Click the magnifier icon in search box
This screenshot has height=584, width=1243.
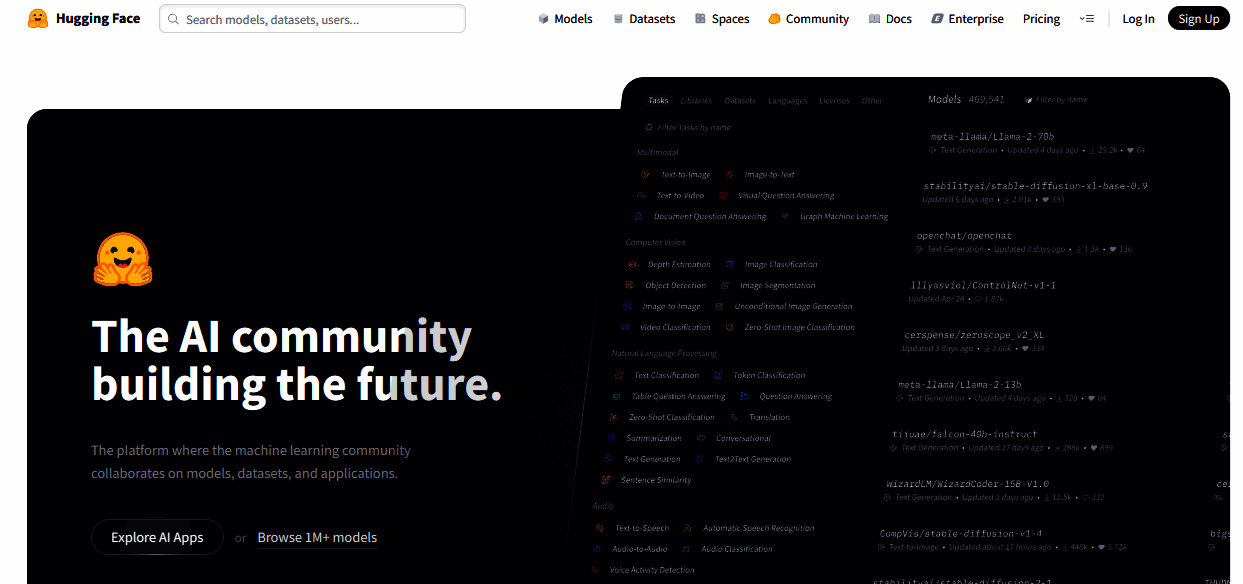[x=174, y=19]
